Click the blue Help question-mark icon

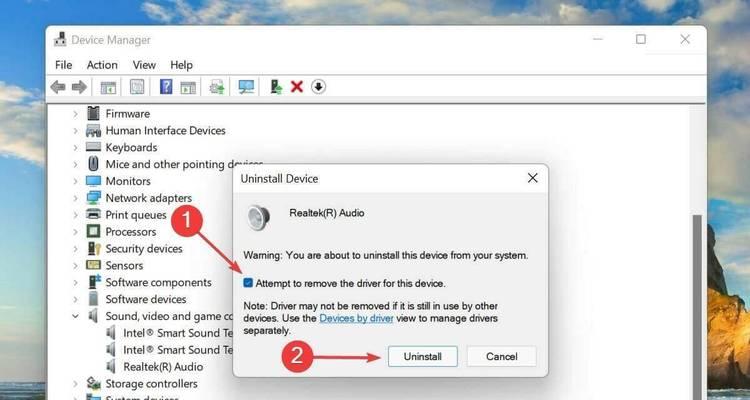(x=166, y=87)
